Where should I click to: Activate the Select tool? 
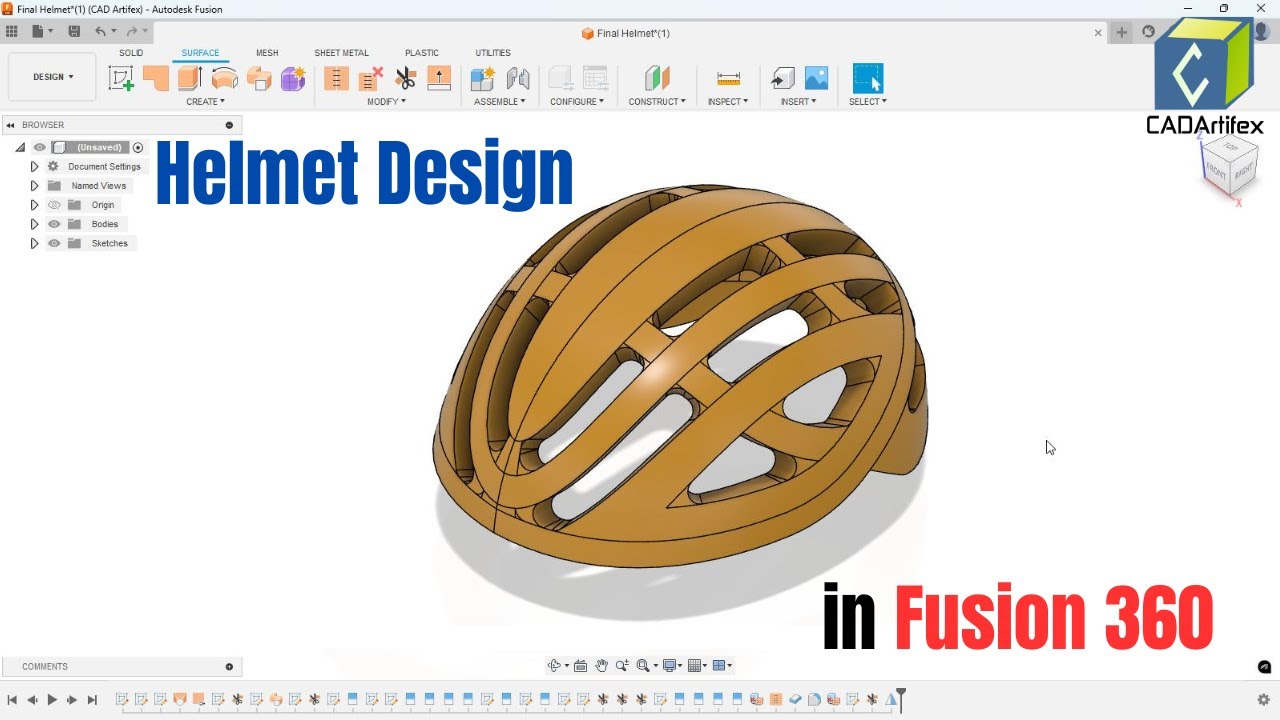[x=867, y=78]
